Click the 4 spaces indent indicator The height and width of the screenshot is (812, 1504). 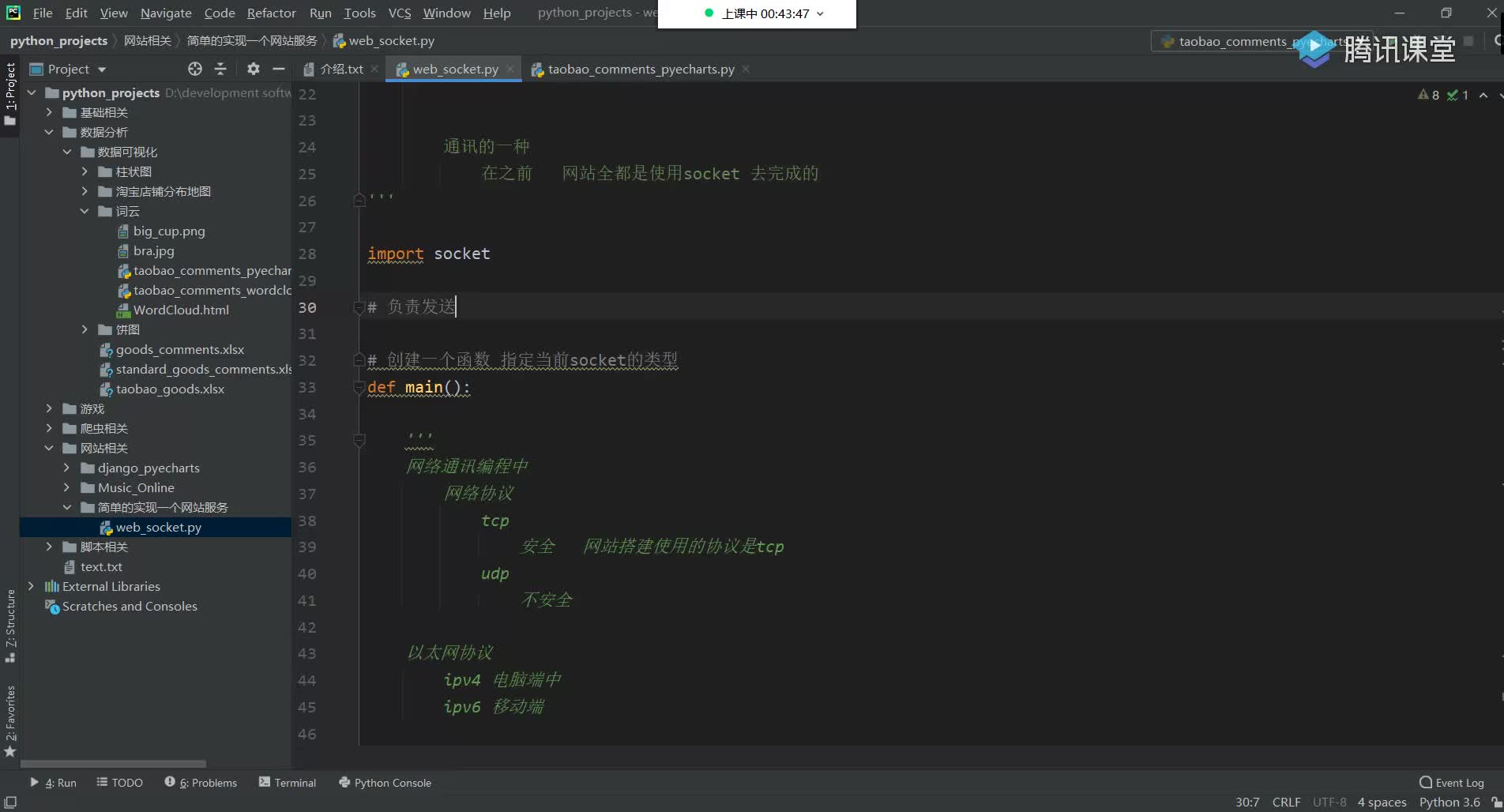pyautogui.click(x=1382, y=802)
